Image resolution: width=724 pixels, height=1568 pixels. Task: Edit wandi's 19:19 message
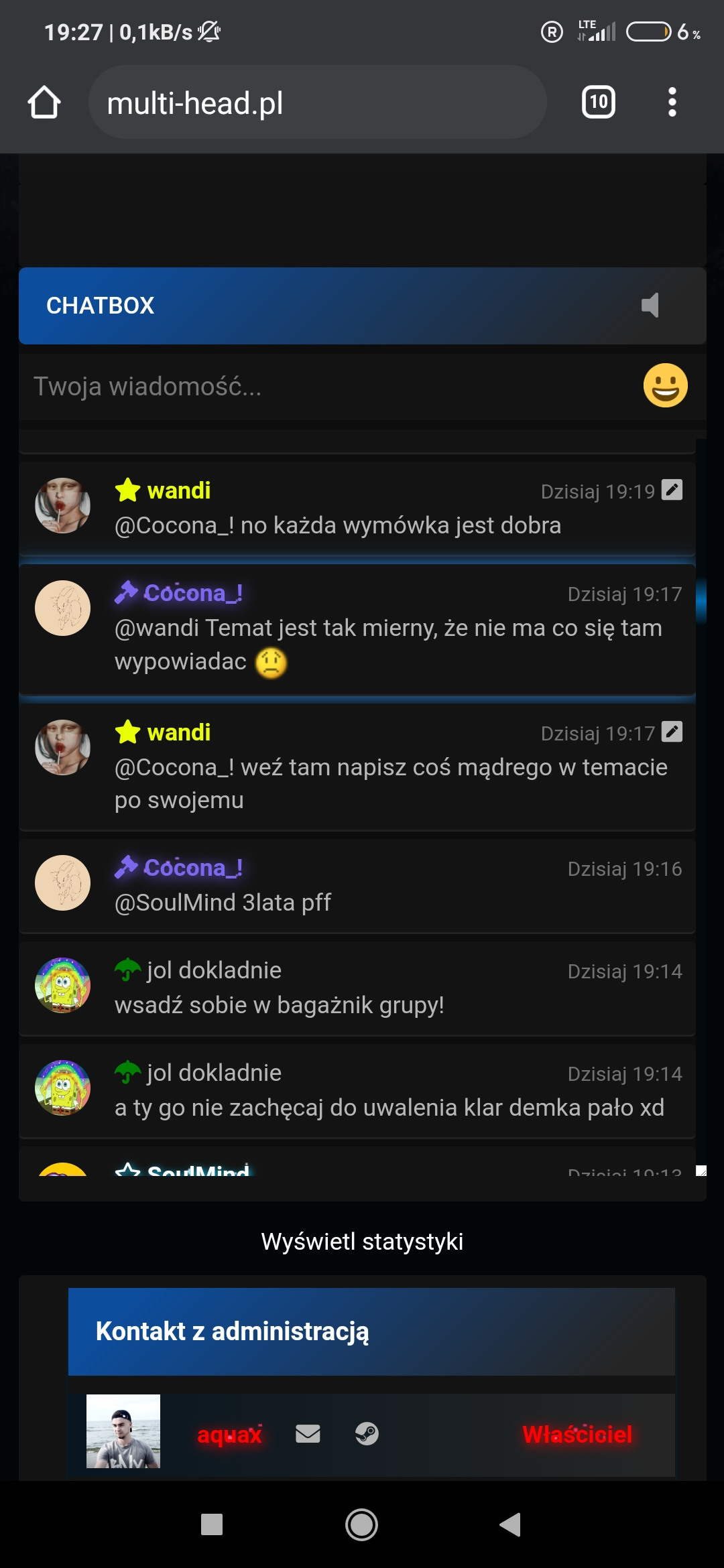tap(672, 491)
